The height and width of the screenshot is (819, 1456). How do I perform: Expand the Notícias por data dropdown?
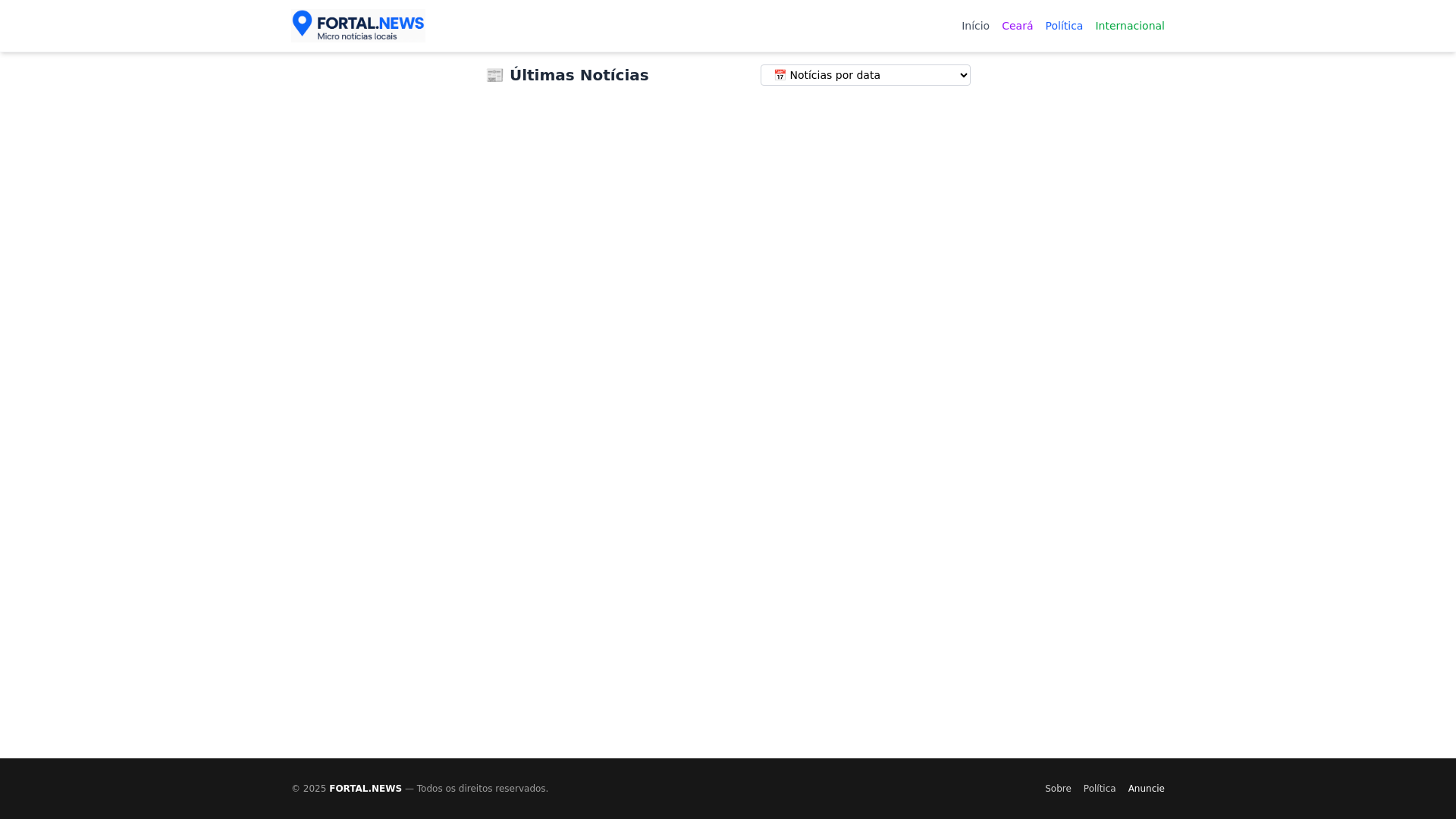pos(865,75)
